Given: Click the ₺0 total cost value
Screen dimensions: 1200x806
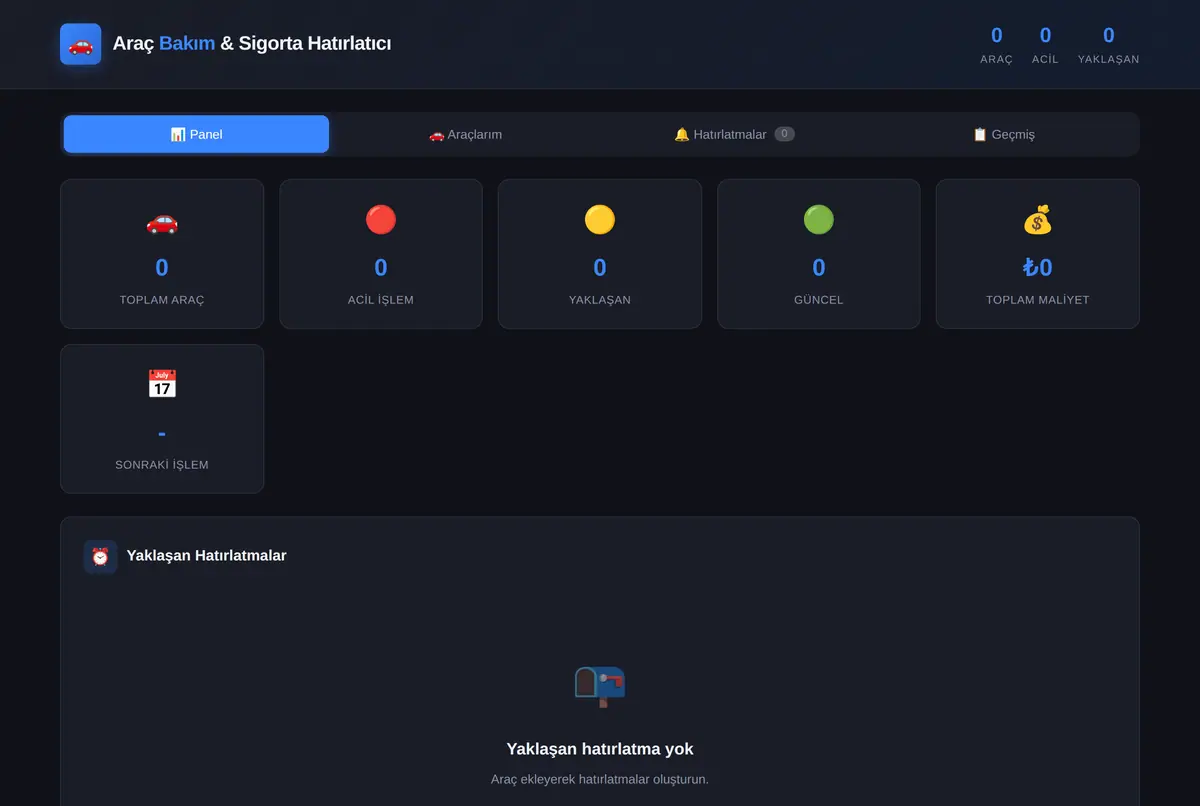Looking at the screenshot, I should tap(1037, 268).
